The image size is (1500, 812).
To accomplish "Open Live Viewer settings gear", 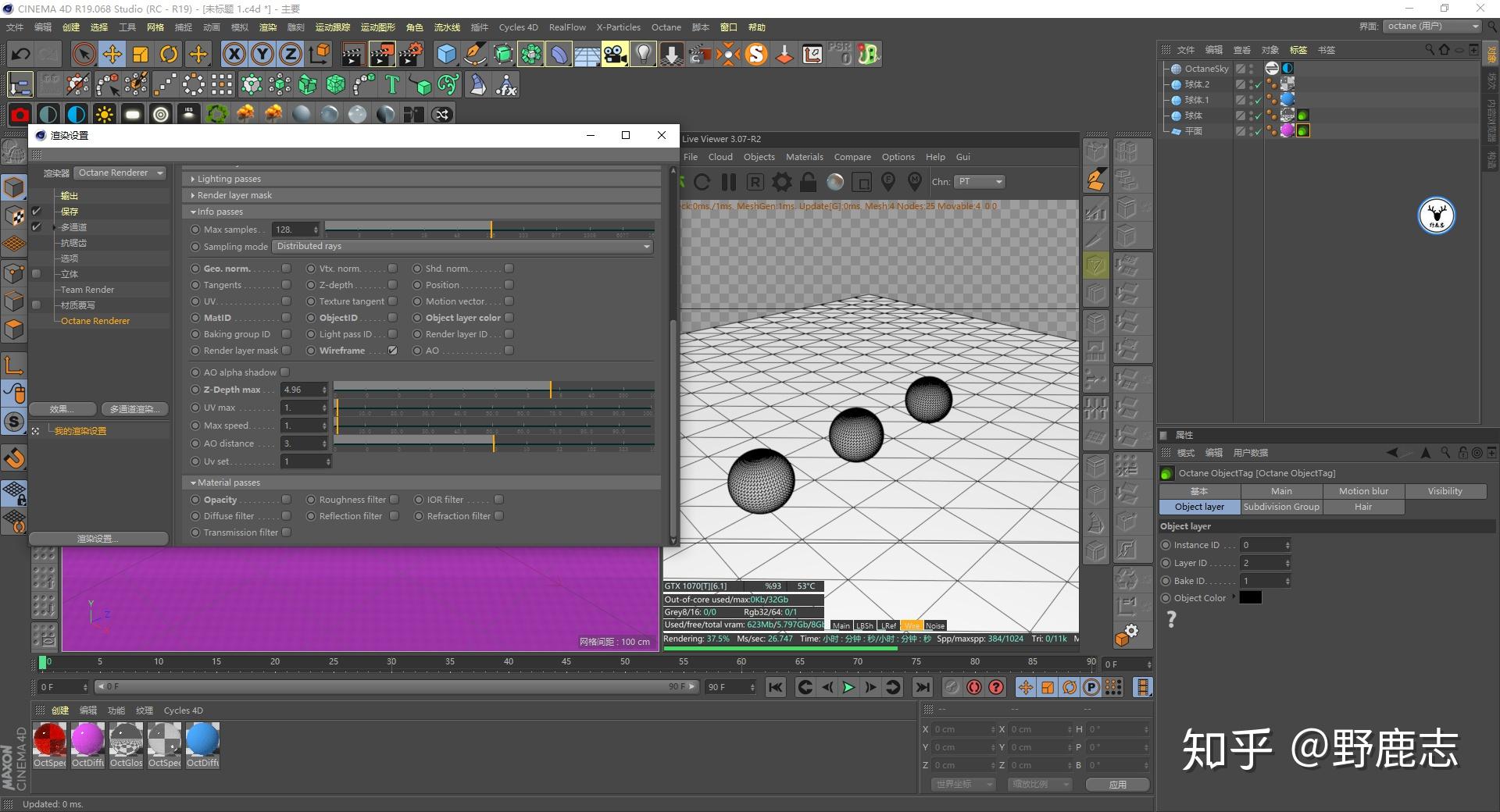I will (x=781, y=182).
